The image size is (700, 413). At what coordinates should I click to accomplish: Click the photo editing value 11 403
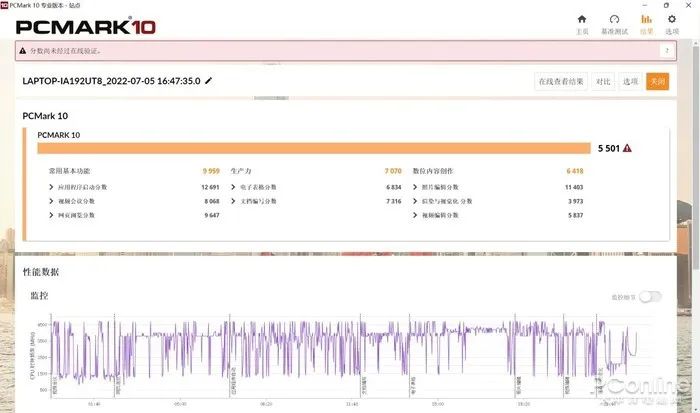574,187
